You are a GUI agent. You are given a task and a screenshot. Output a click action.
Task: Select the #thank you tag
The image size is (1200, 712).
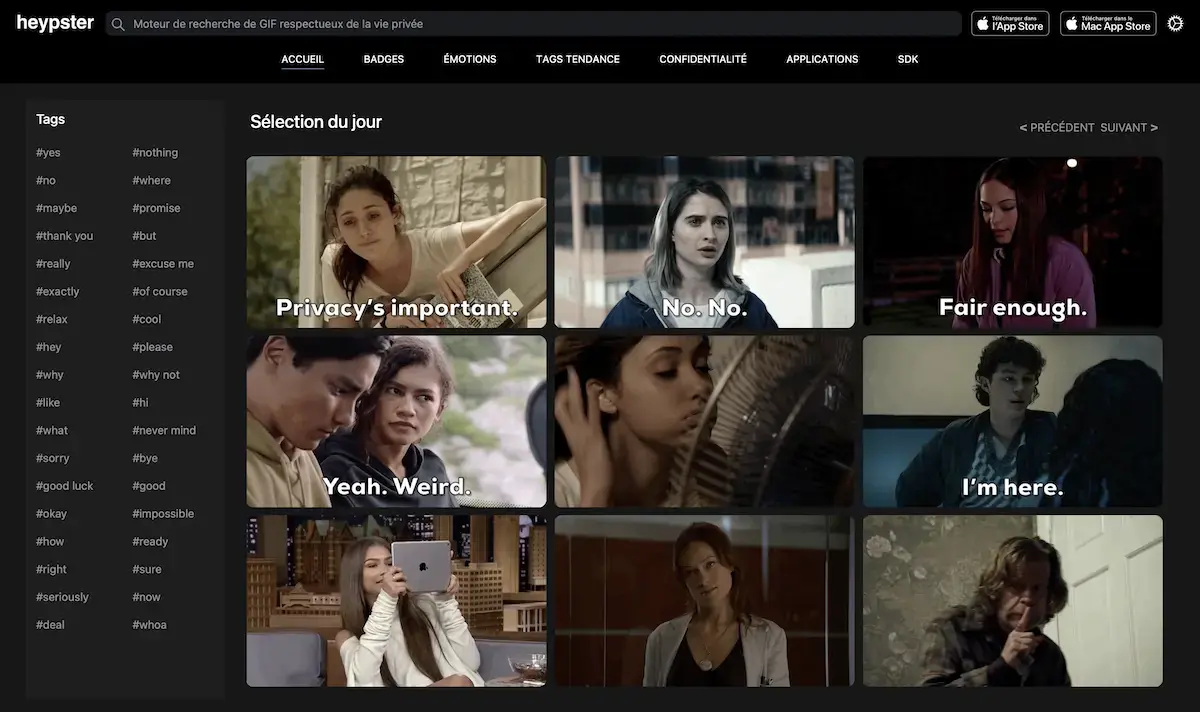point(64,236)
